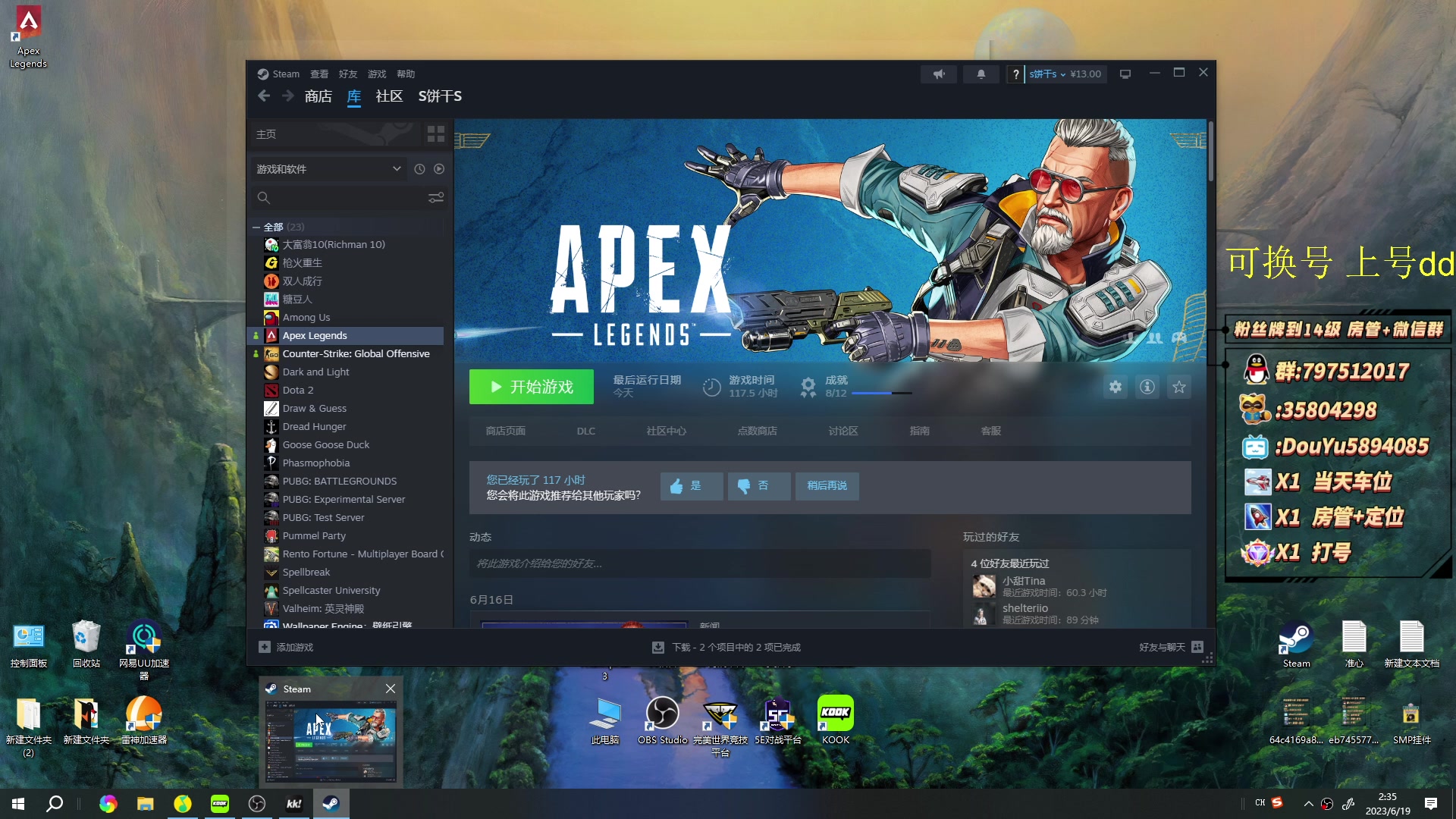
Task: Open the 点数商店 points shop link
Action: 758,431
